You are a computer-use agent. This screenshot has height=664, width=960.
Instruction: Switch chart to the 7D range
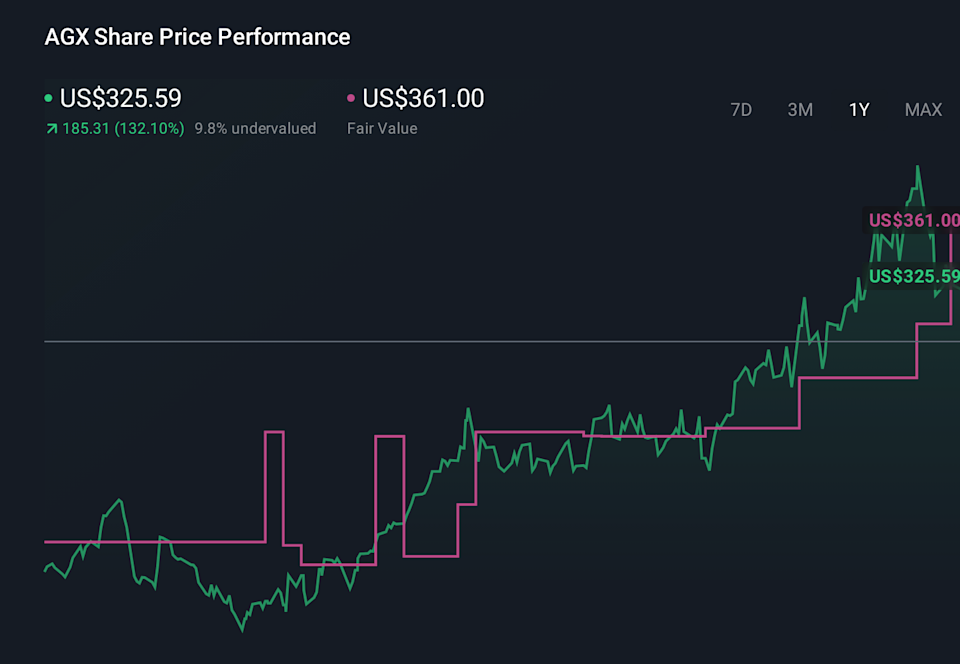[741, 110]
